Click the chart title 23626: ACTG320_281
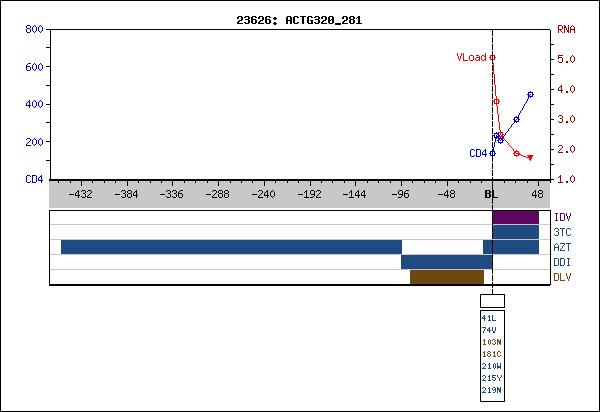This screenshot has width=600, height=412. pos(300,18)
